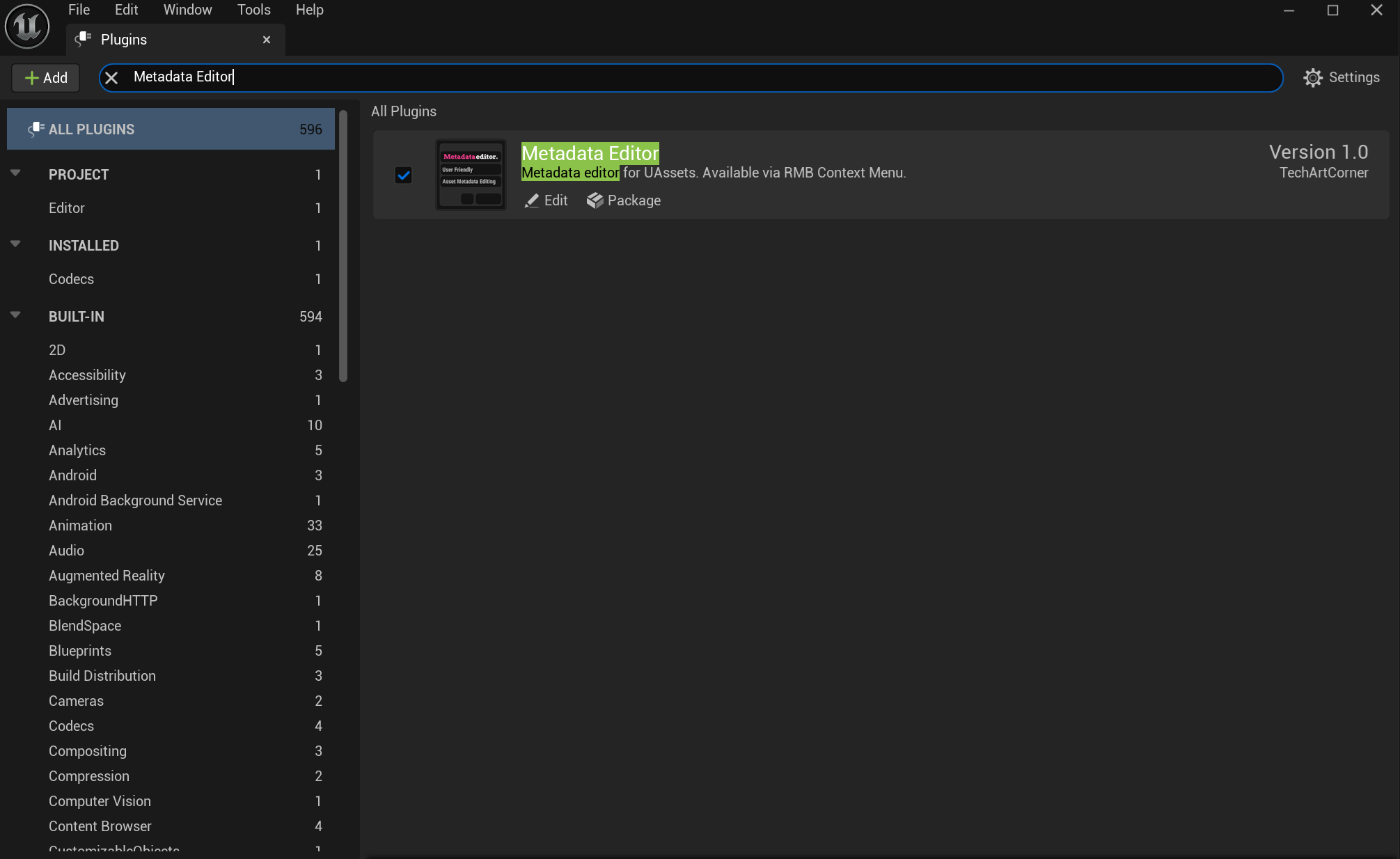
Task: Collapse the BUILT-IN category arrow
Action: [15, 315]
